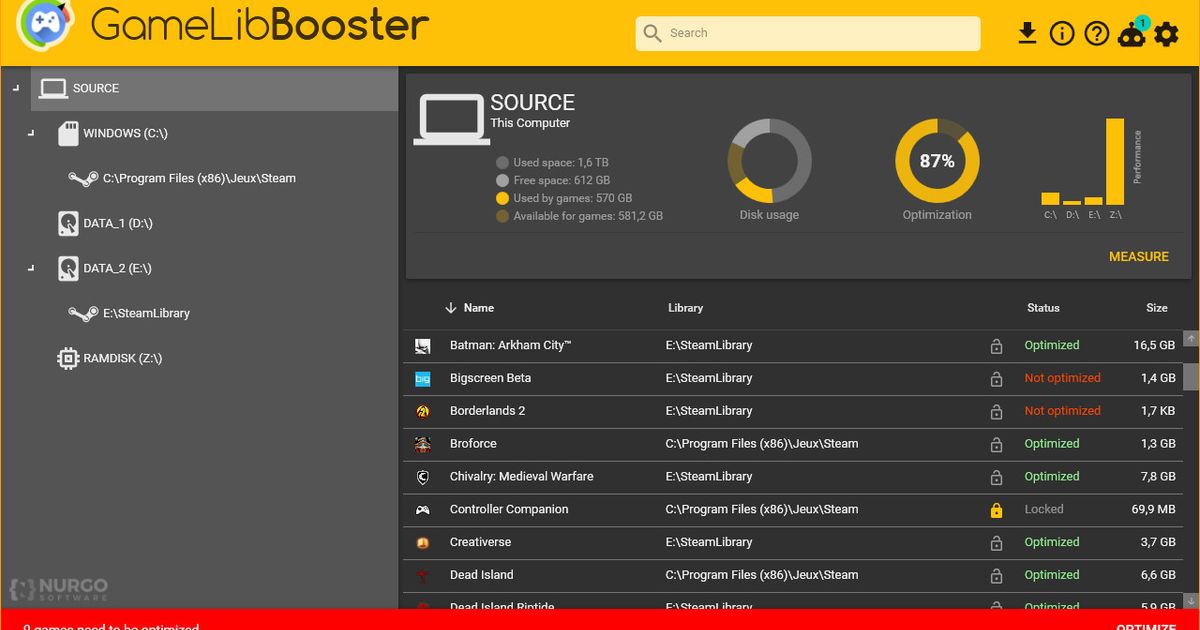Select SOURCE in the tree

214,88
